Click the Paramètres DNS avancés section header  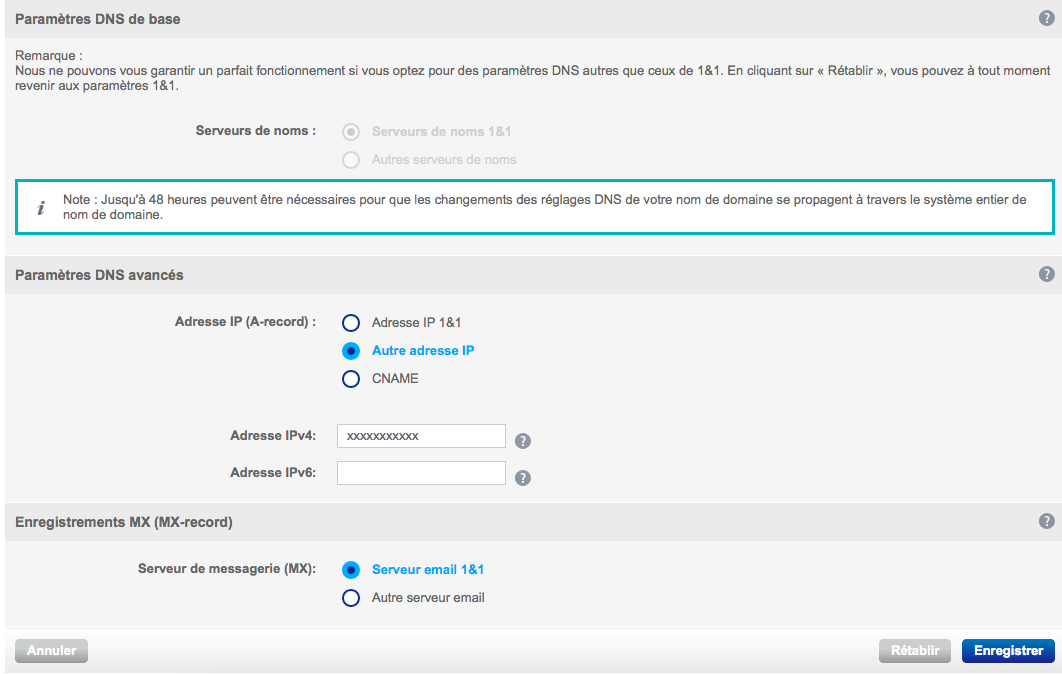pos(99,275)
